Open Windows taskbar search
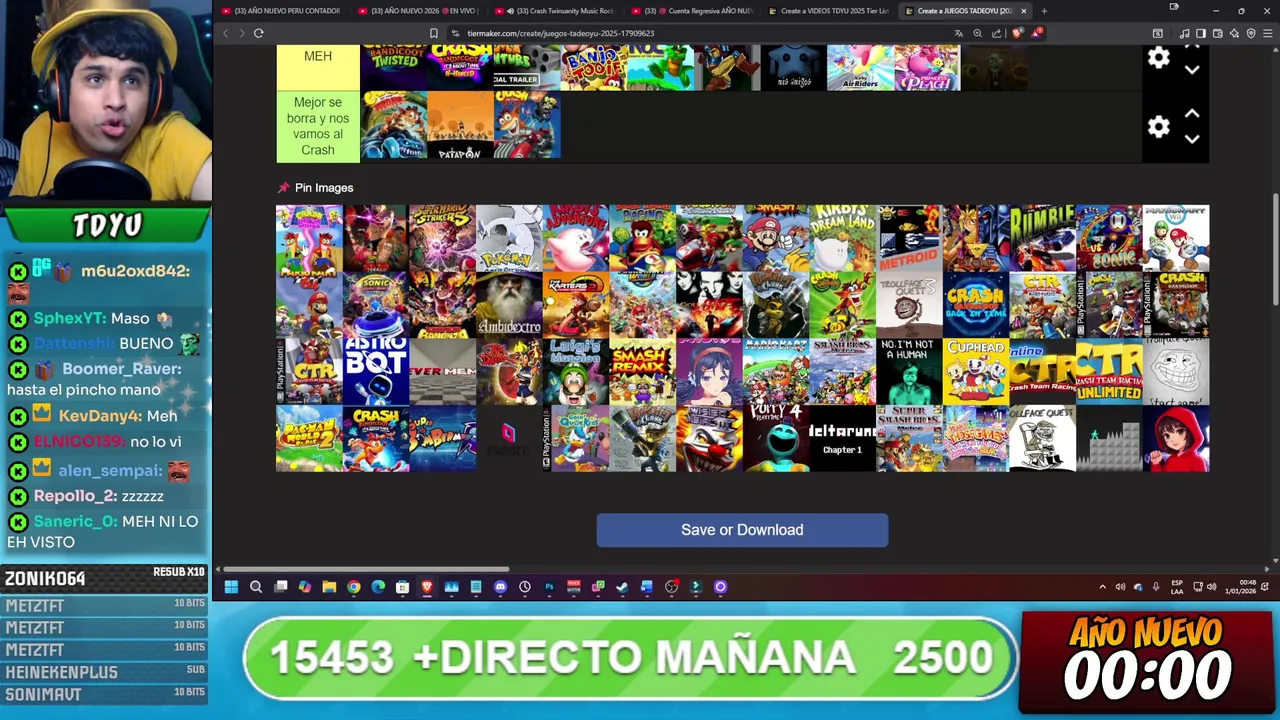The height and width of the screenshot is (720, 1280). pyautogui.click(x=256, y=587)
